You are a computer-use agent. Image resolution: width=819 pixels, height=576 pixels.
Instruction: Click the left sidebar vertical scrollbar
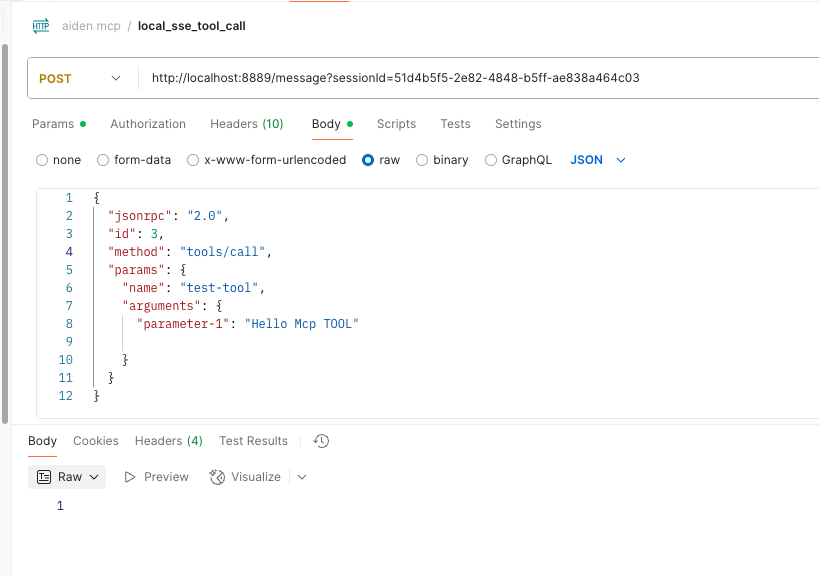[x=5, y=233]
